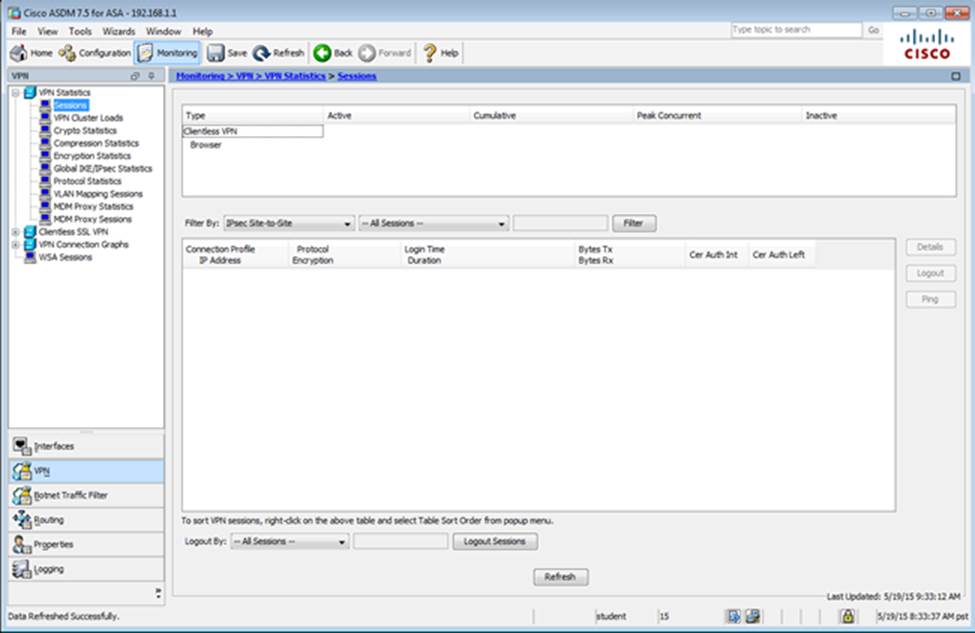Click the Logout Sessions button
The width and height of the screenshot is (975, 633).
click(x=495, y=541)
